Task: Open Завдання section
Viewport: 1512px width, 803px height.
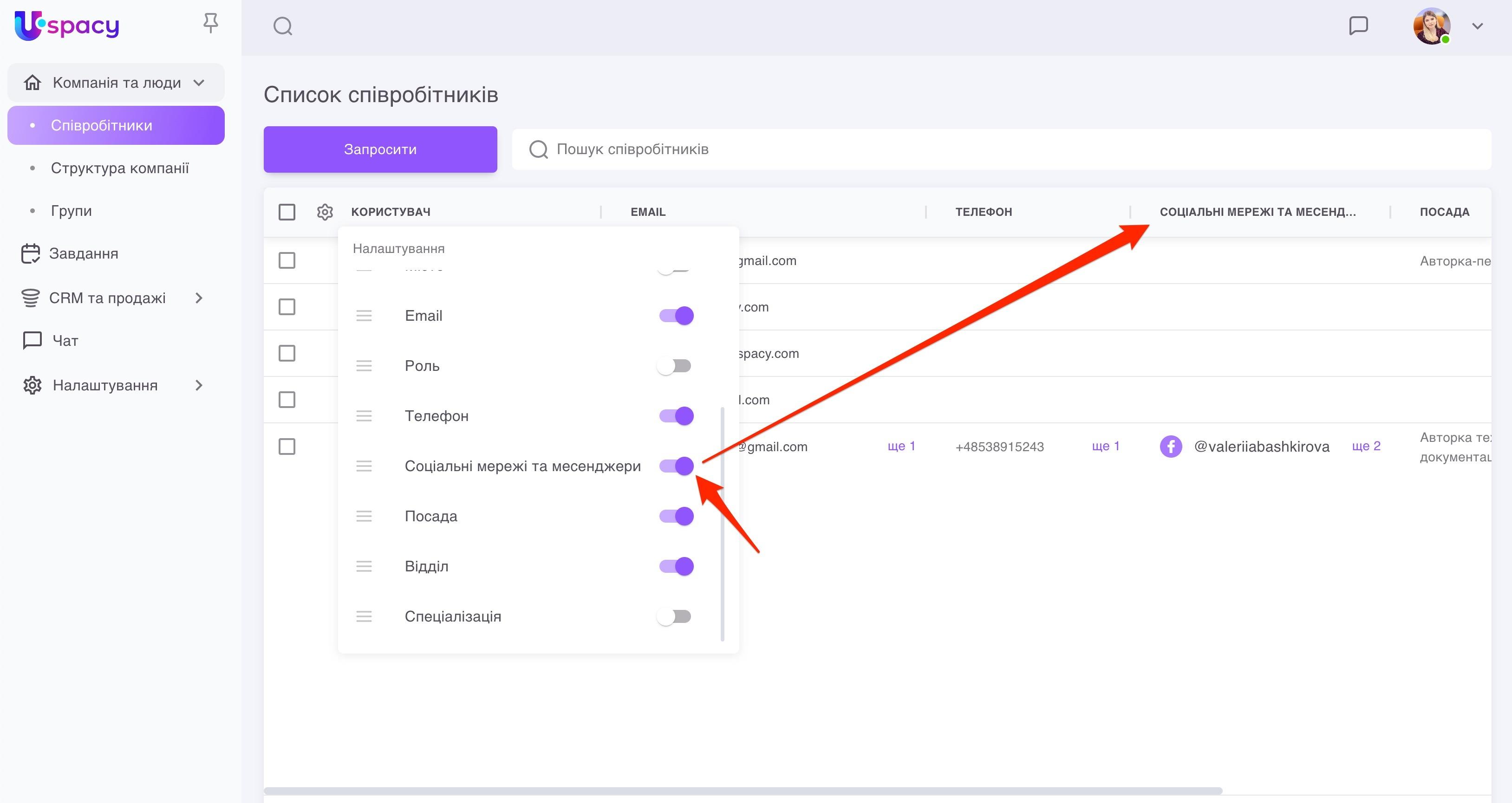Action: [x=83, y=254]
